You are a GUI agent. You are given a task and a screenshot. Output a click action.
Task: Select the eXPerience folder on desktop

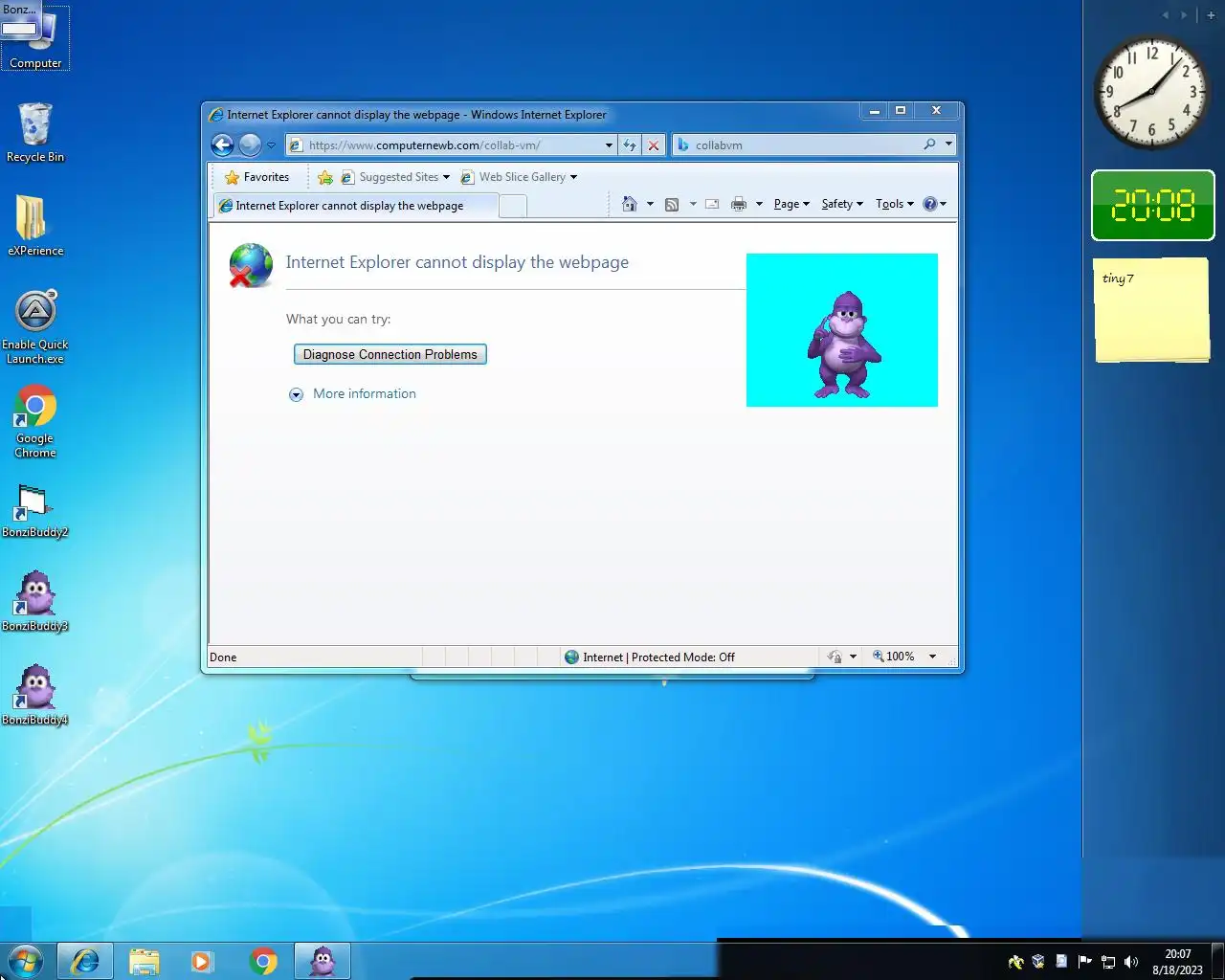coord(35,226)
